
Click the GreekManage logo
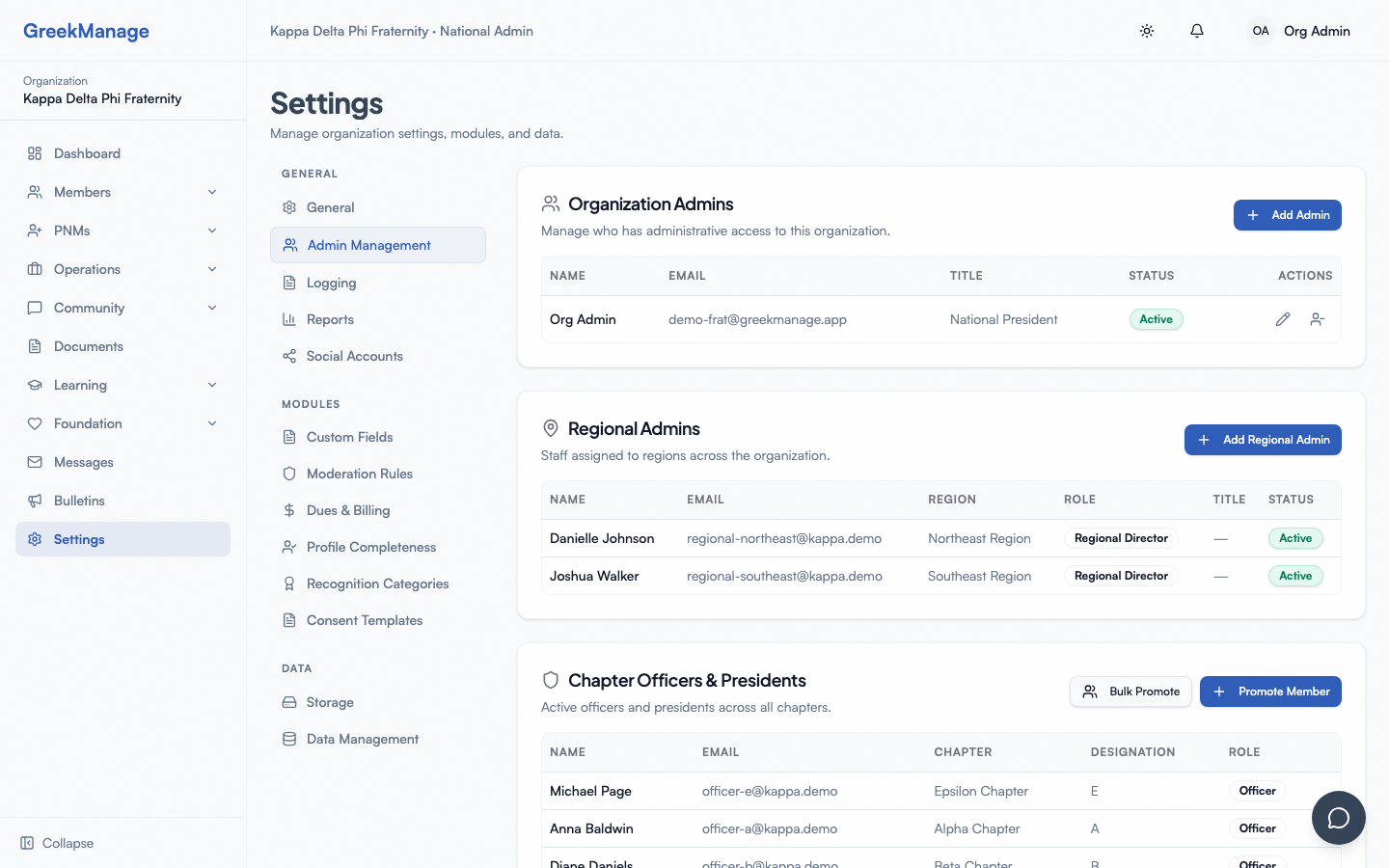click(86, 31)
